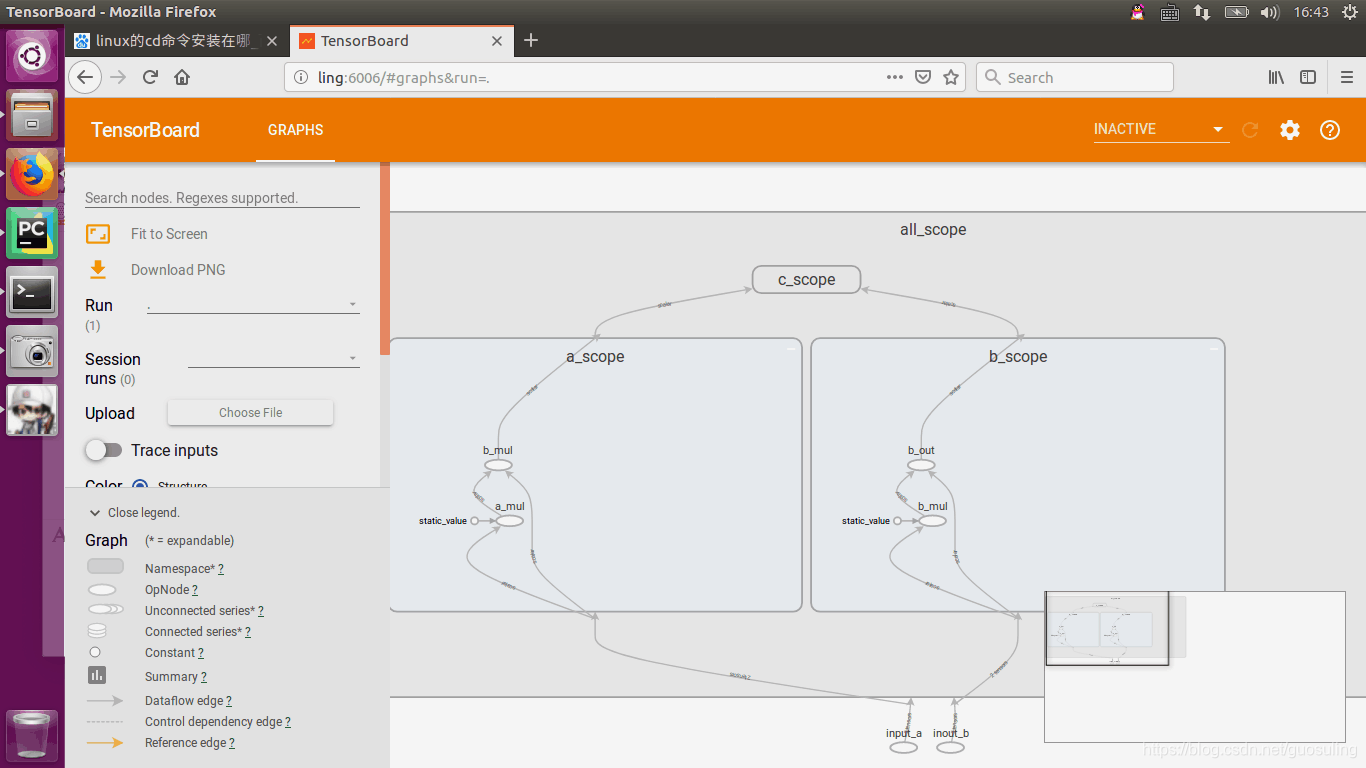Open Control dependency edge help link
This screenshot has width=1366, height=768.
coord(288,722)
